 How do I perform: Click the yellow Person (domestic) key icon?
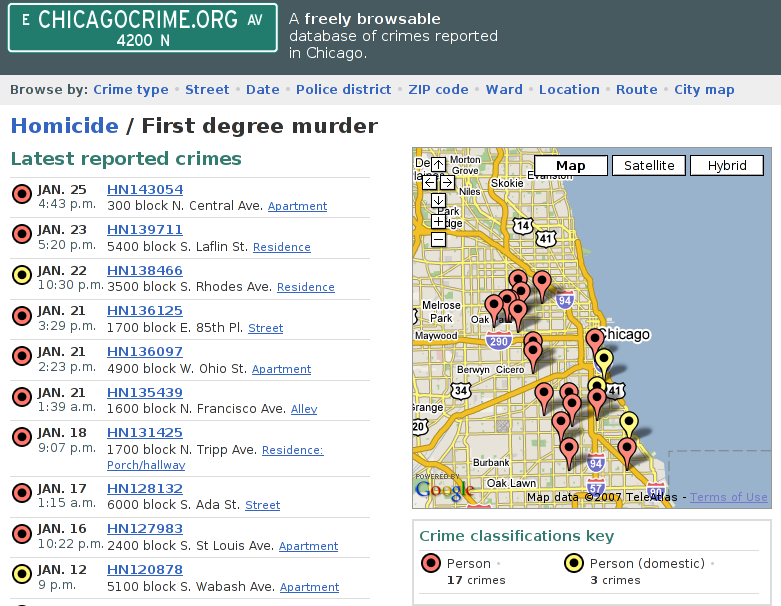574,563
